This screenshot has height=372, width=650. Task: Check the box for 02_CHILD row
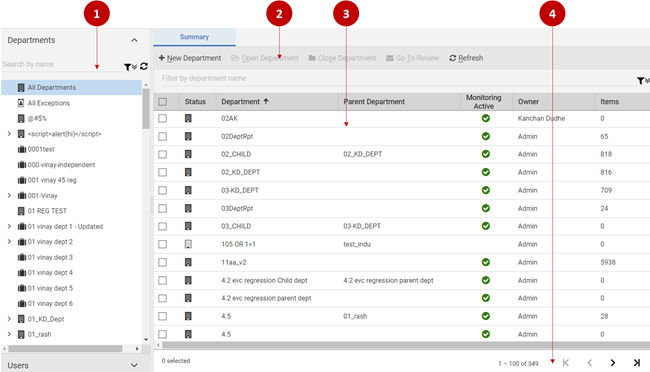[162, 154]
